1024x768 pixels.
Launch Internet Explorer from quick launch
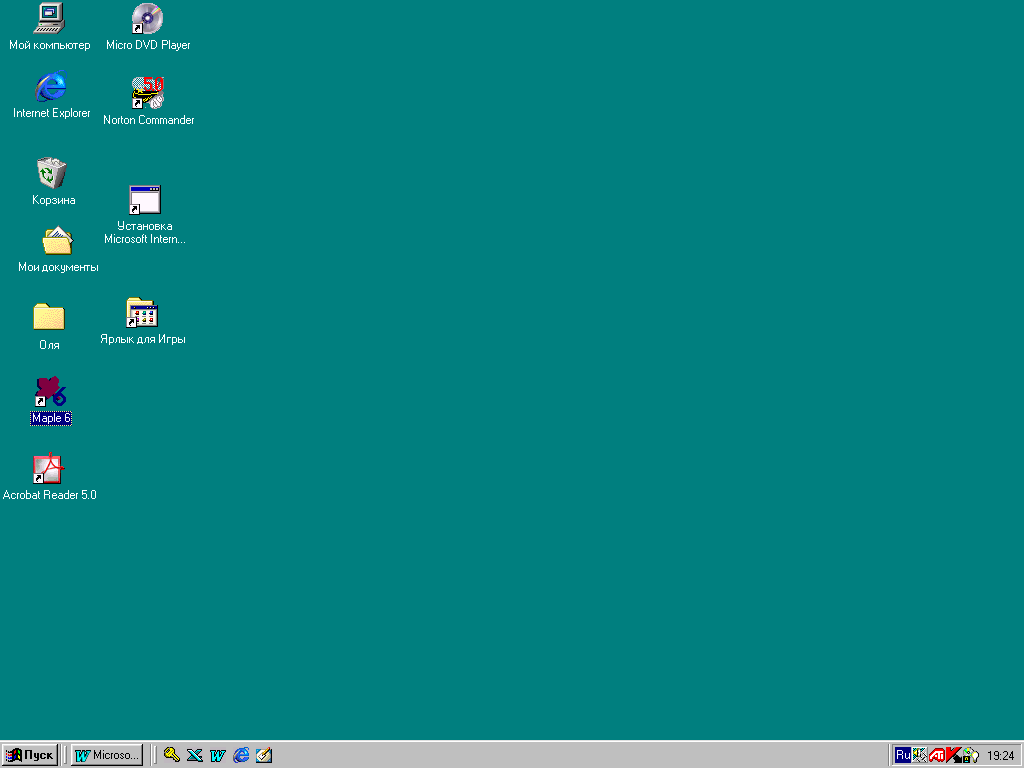[241, 755]
